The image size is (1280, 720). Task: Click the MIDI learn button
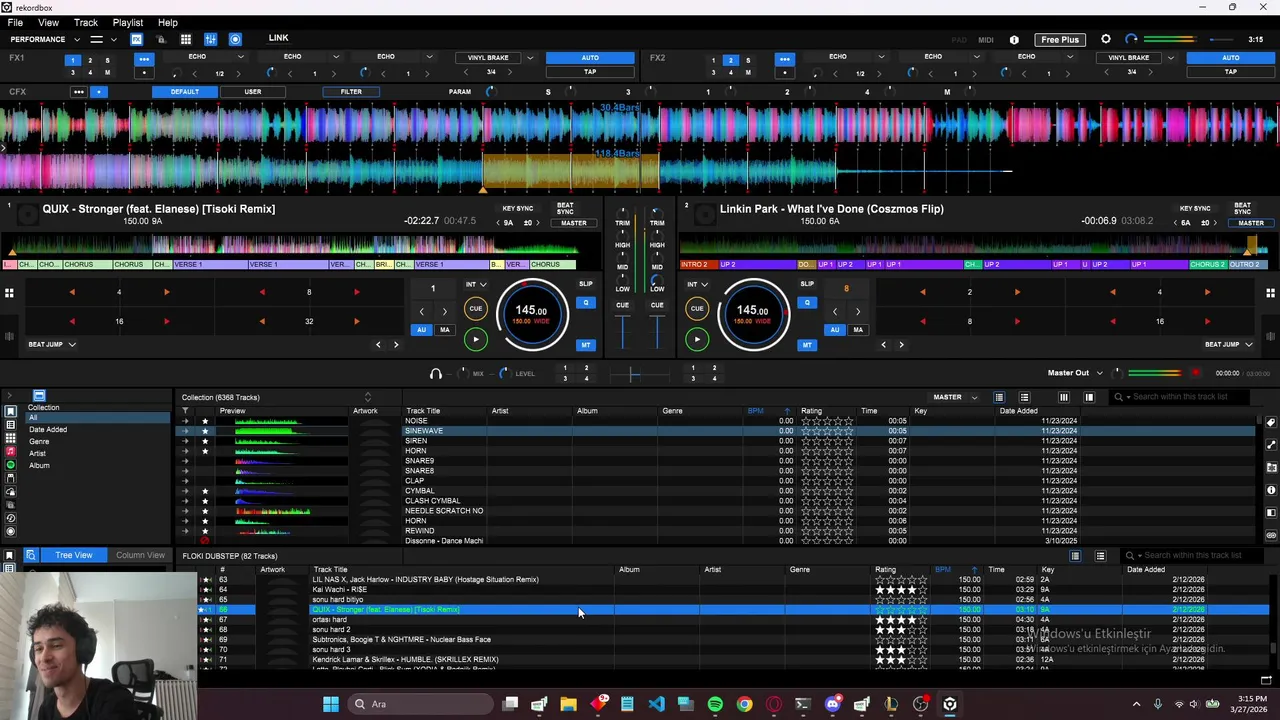(986, 40)
